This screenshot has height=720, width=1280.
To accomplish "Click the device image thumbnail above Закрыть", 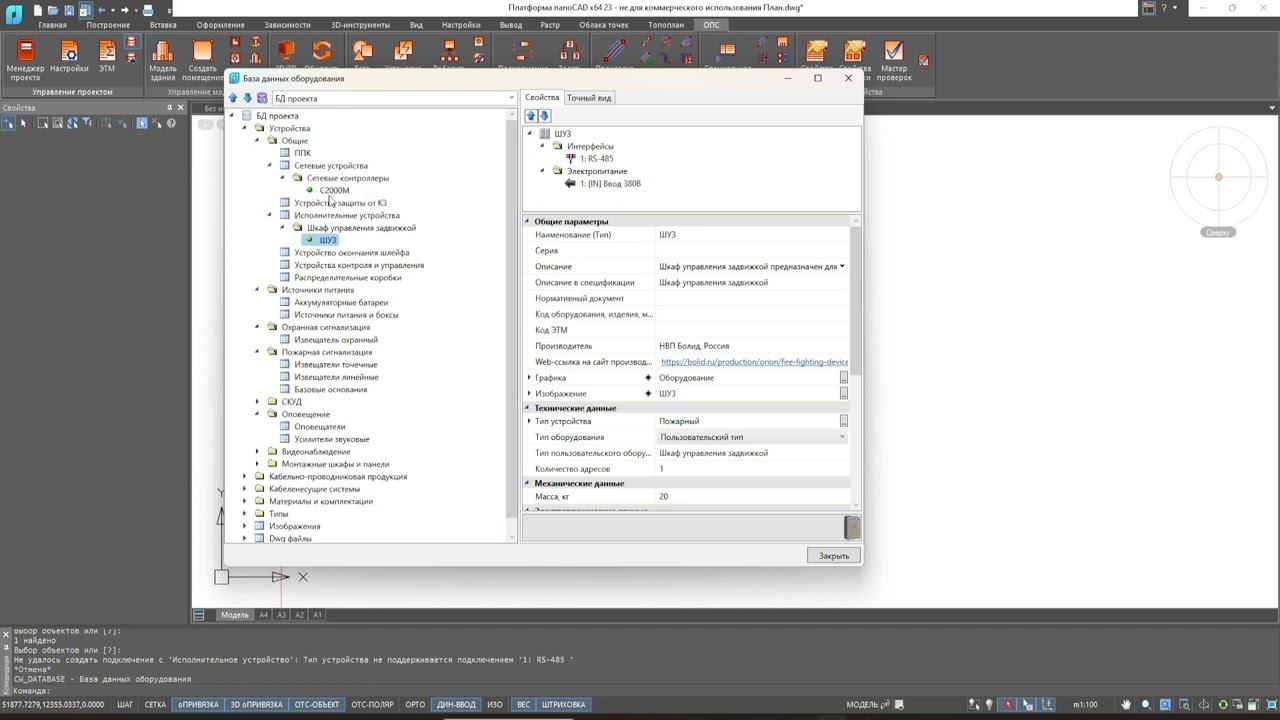I will click(x=852, y=527).
